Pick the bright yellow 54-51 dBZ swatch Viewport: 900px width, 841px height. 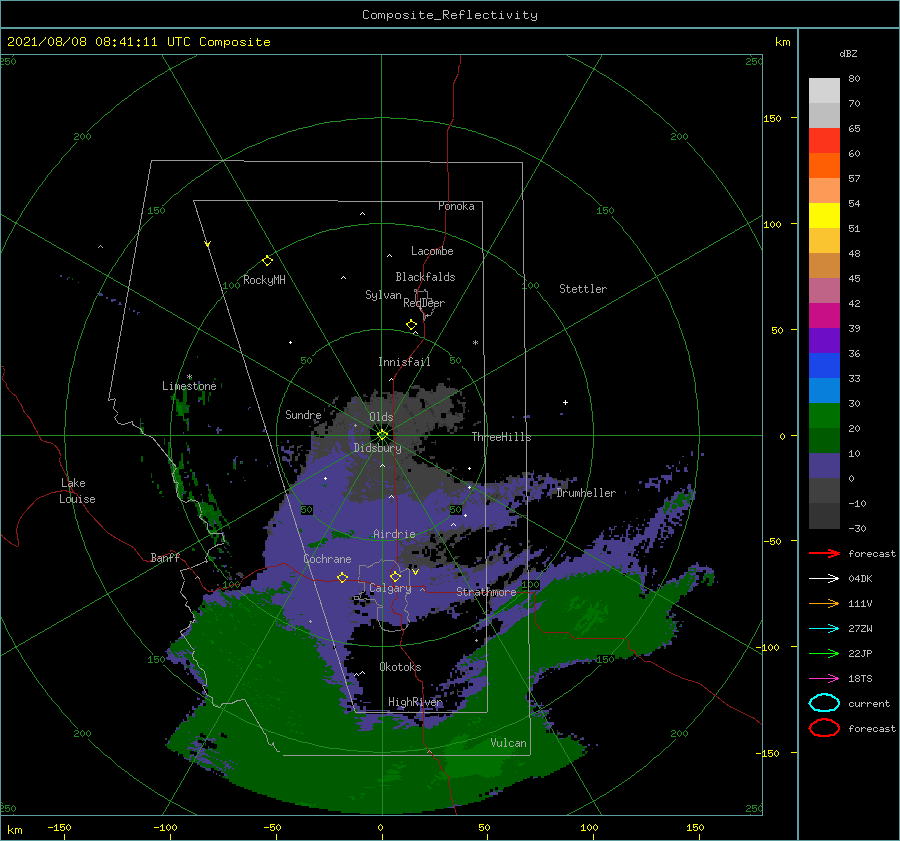824,215
